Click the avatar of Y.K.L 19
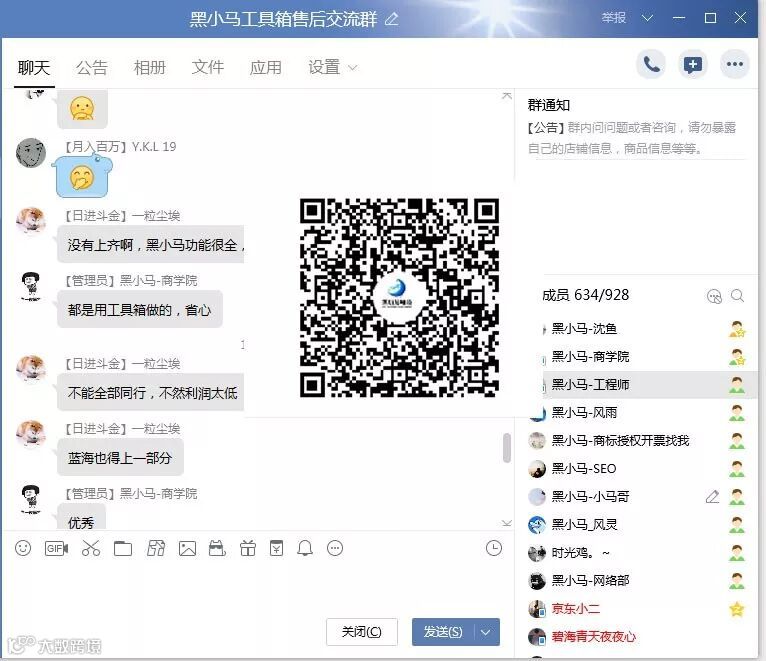 tap(31, 153)
